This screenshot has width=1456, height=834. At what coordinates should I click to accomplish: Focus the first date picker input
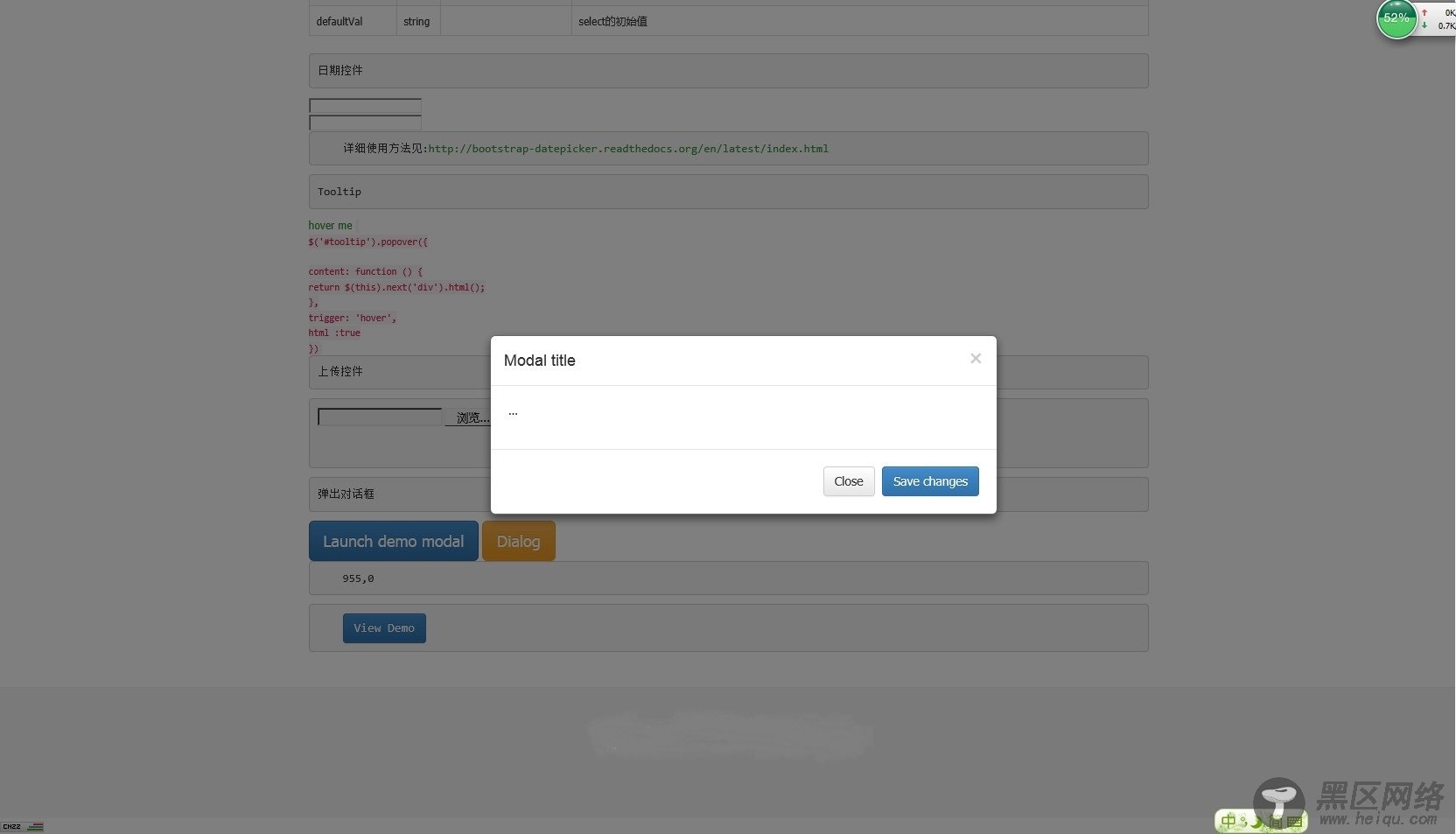(x=365, y=106)
